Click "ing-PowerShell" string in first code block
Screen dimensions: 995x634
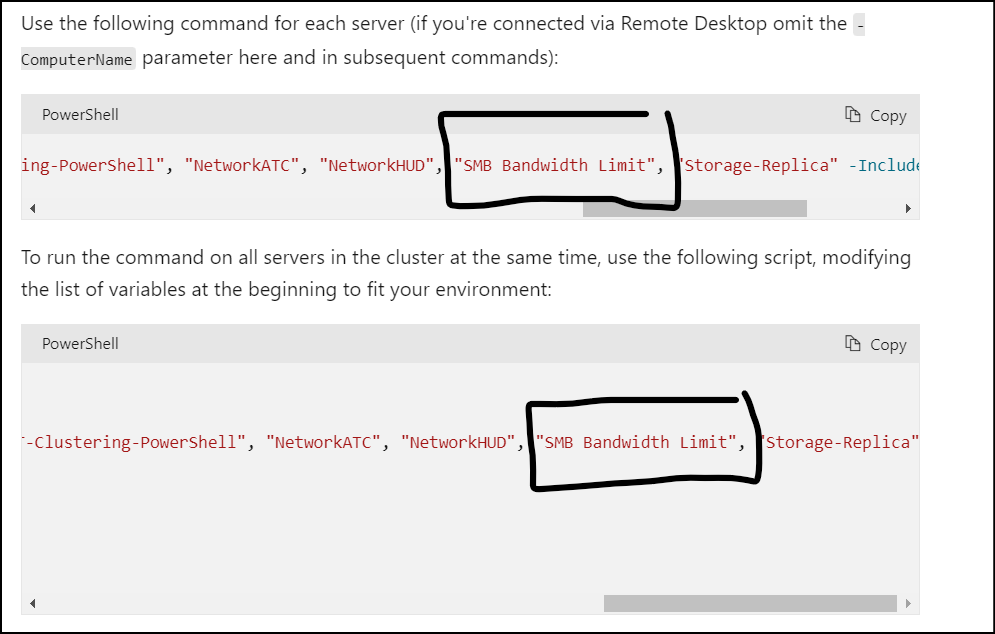pos(93,166)
